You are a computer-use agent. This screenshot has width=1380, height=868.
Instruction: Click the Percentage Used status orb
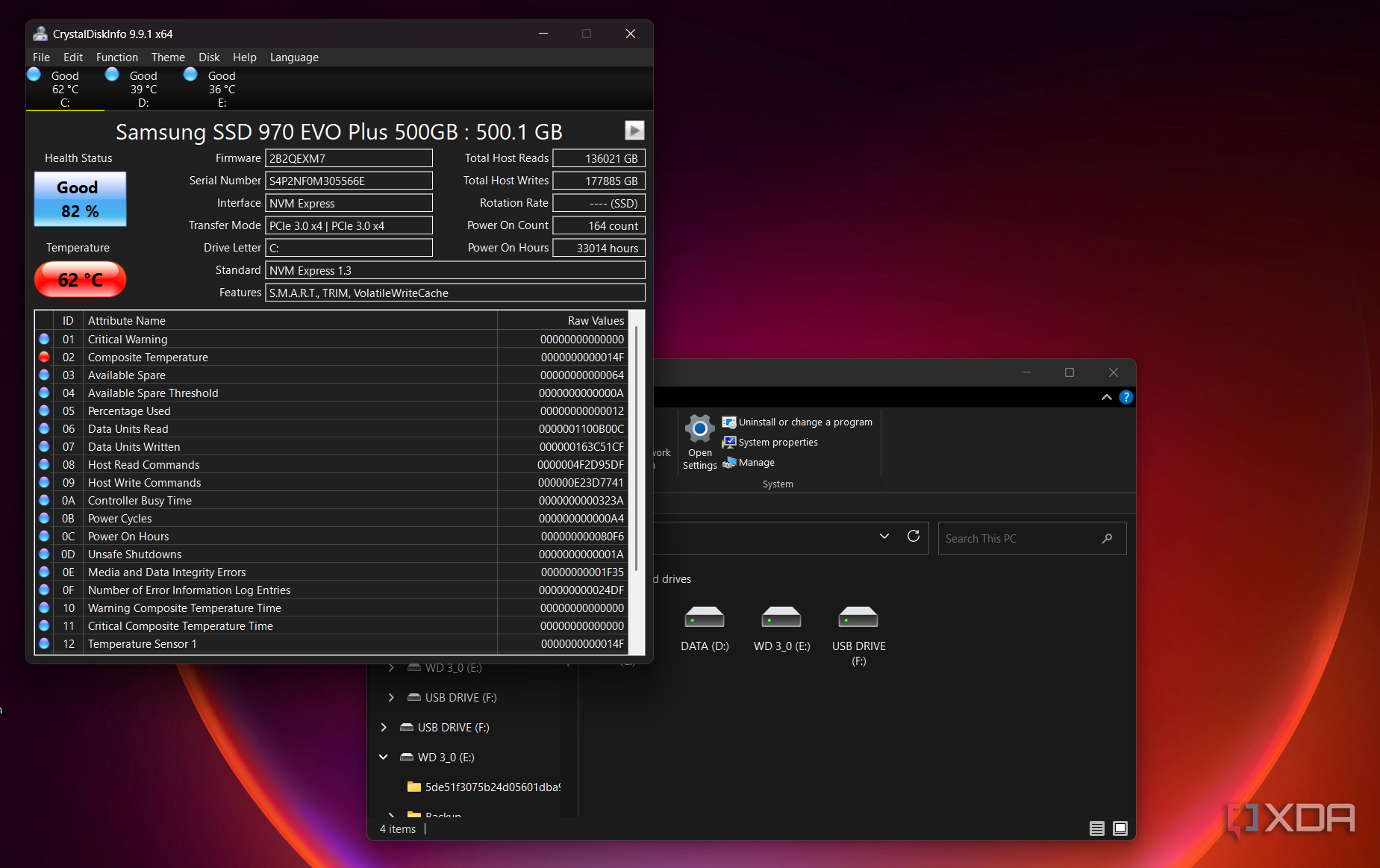[44, 410]
